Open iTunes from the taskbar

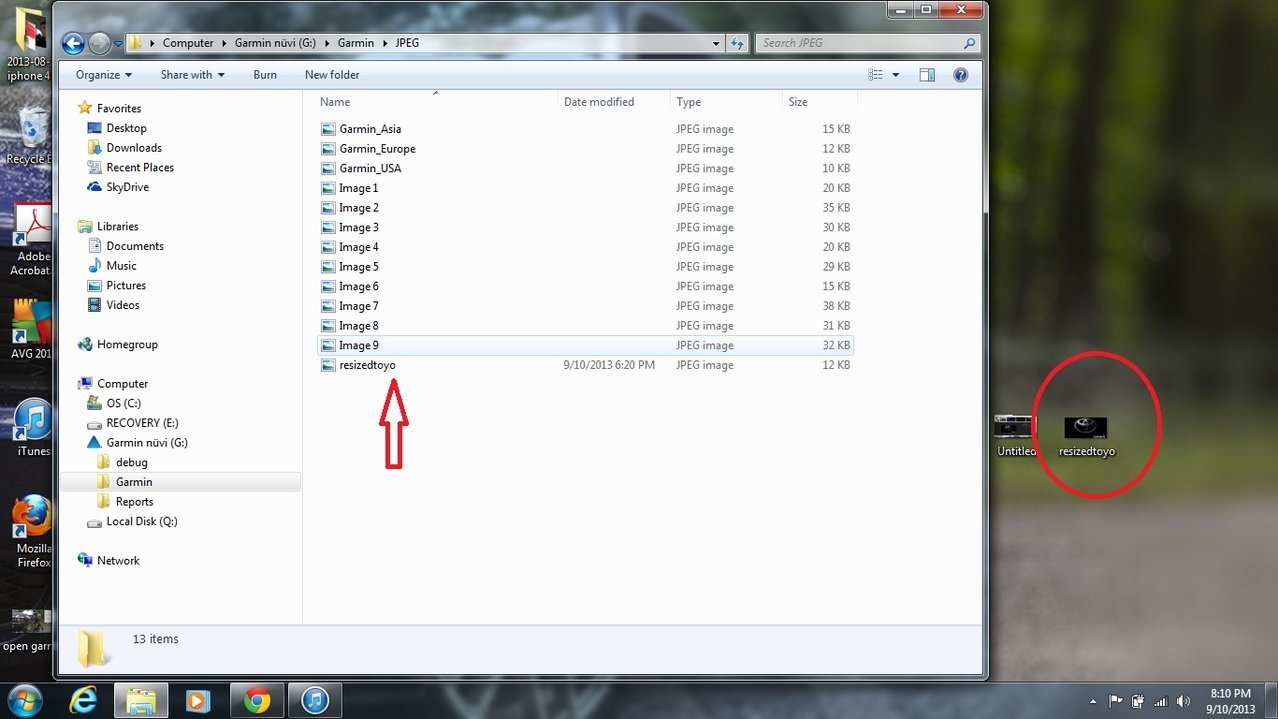(316, 701)
